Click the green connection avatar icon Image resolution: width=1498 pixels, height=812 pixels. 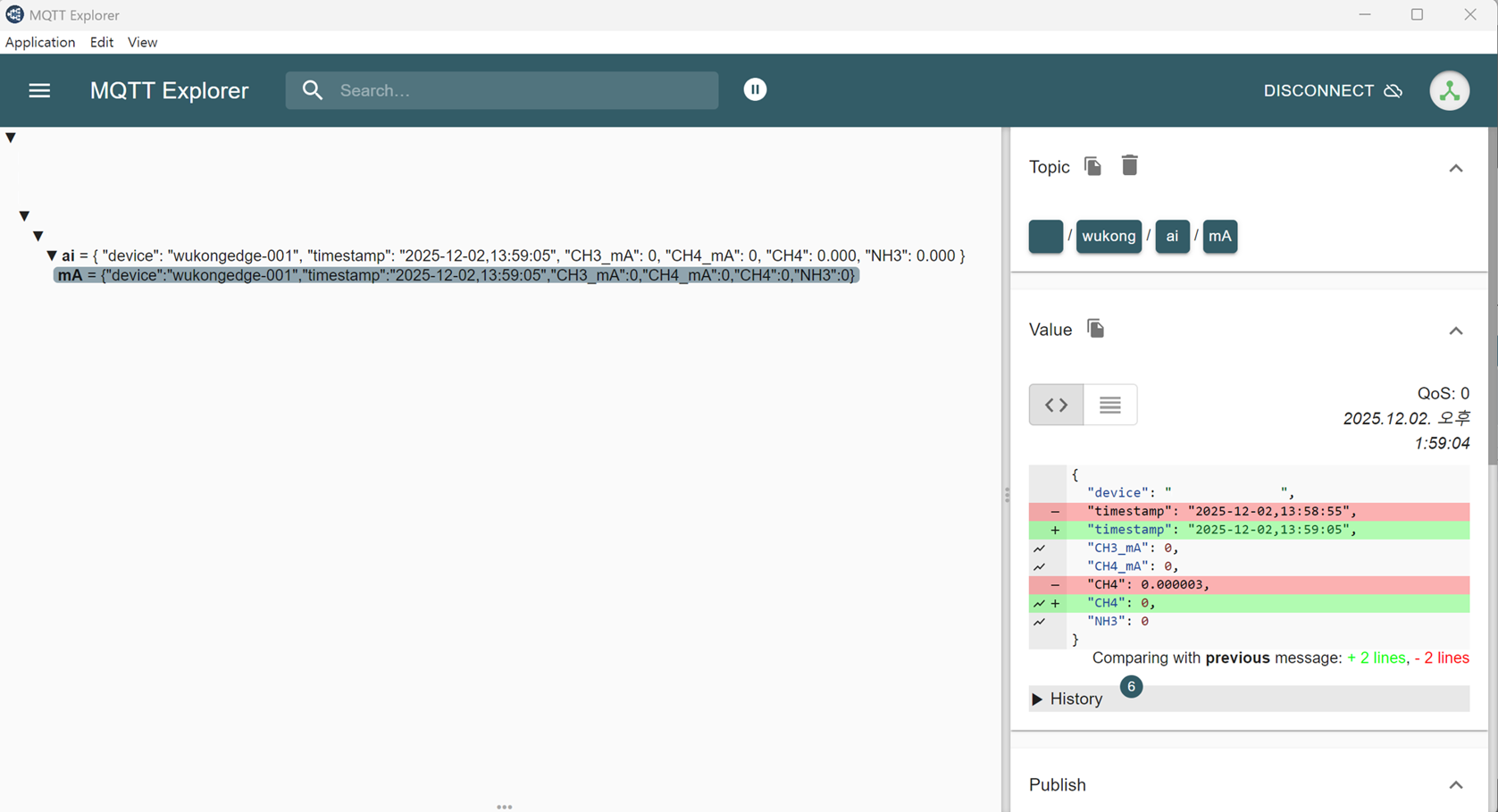pyautogui.click(x=1449, y=90)
